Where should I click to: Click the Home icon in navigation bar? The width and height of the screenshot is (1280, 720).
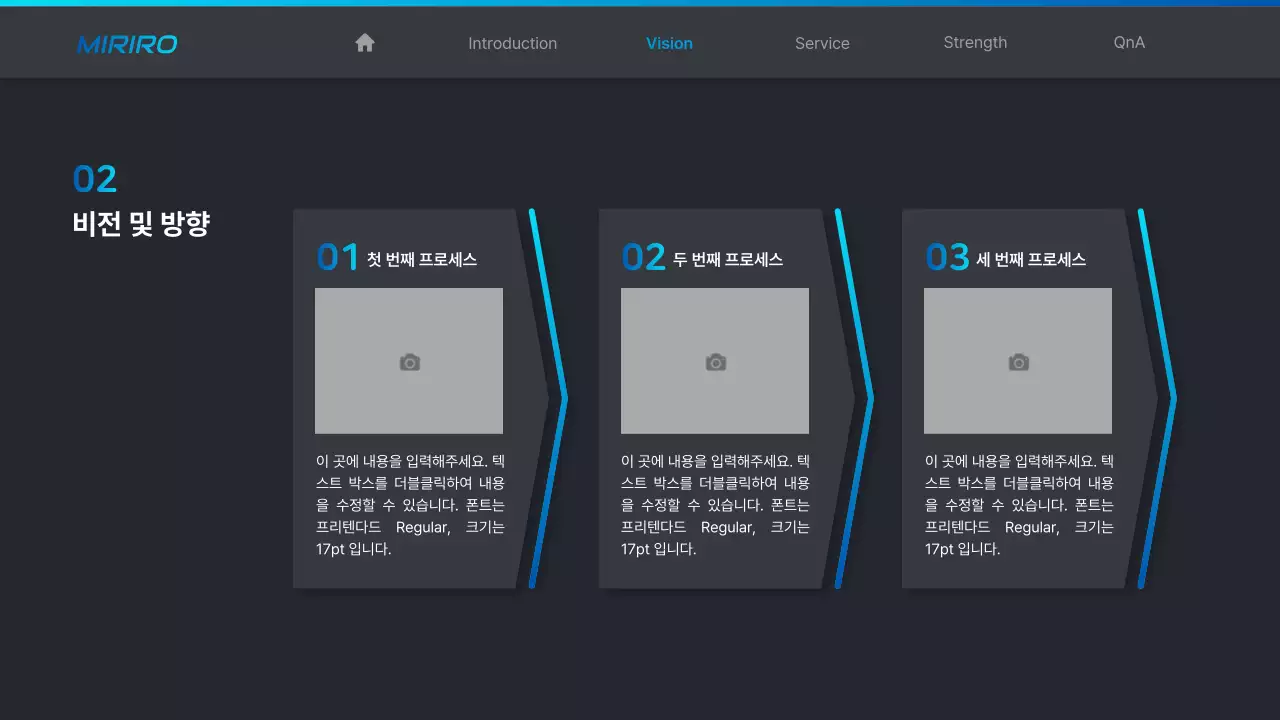pos(364,42)
